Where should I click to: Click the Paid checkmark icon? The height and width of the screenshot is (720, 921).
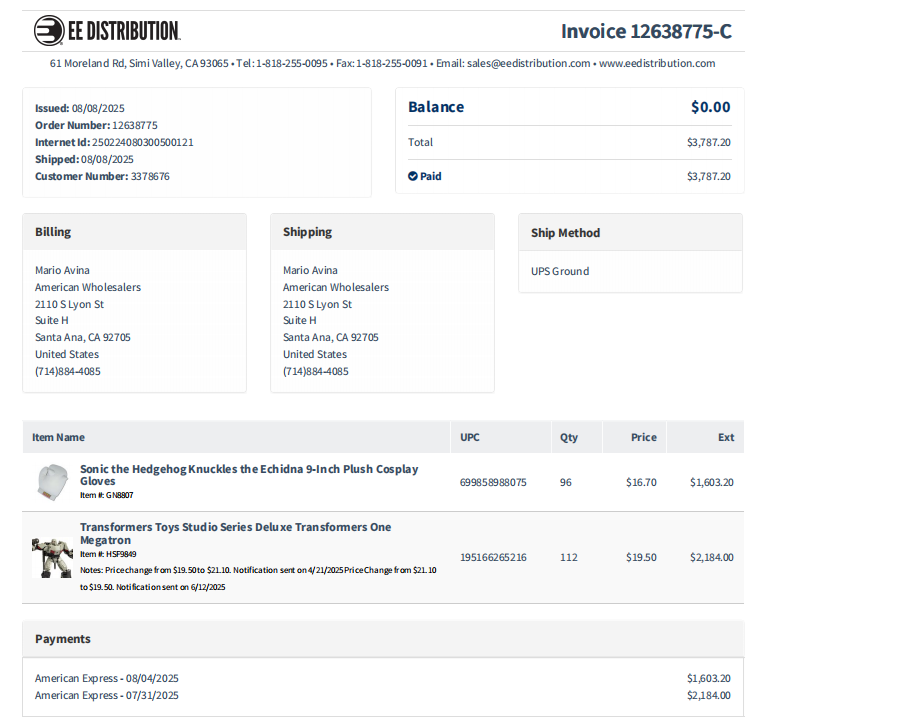pyautogui.click(x=413, y=176)
